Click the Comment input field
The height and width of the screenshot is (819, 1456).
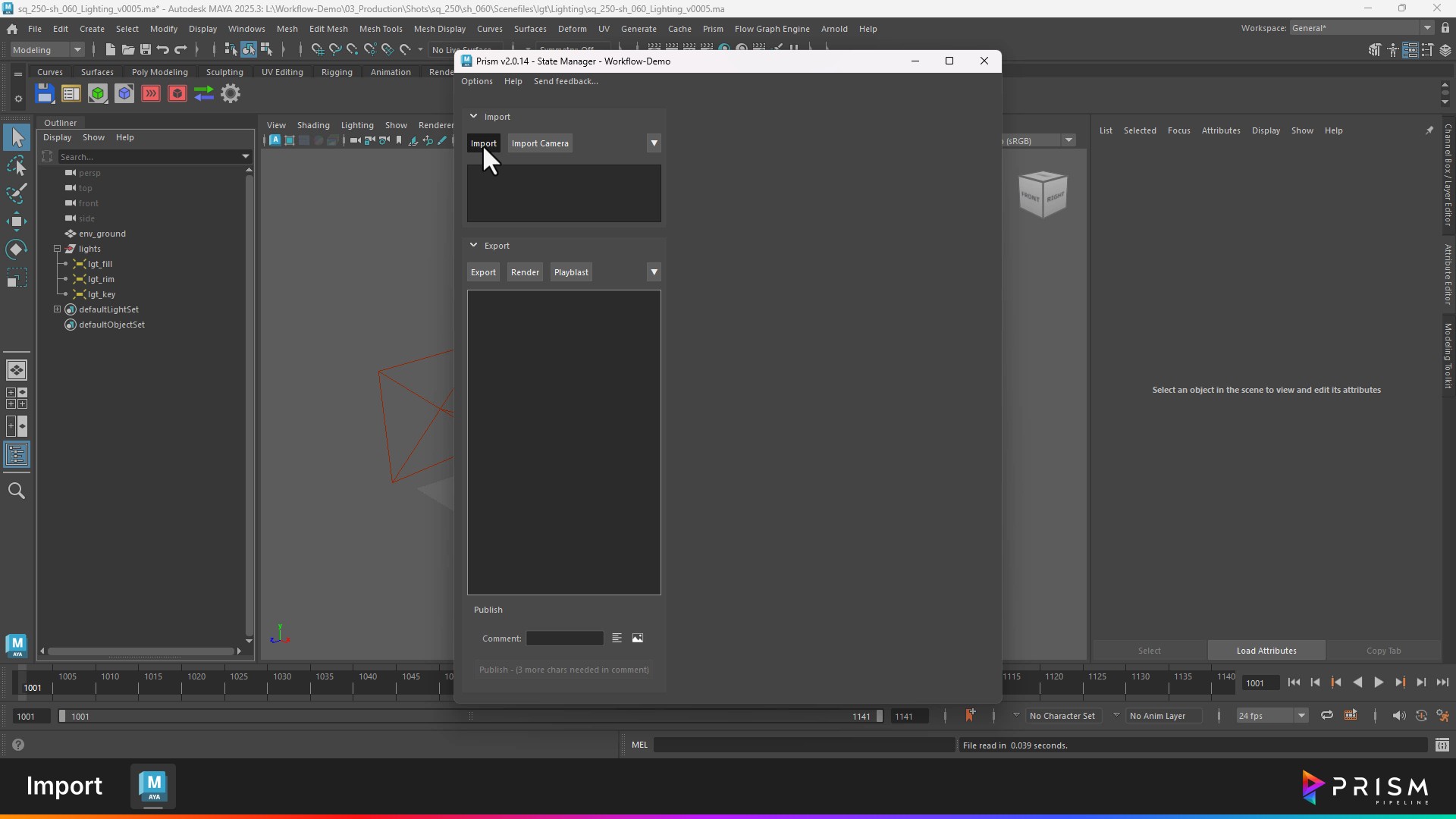click(565, 639)
